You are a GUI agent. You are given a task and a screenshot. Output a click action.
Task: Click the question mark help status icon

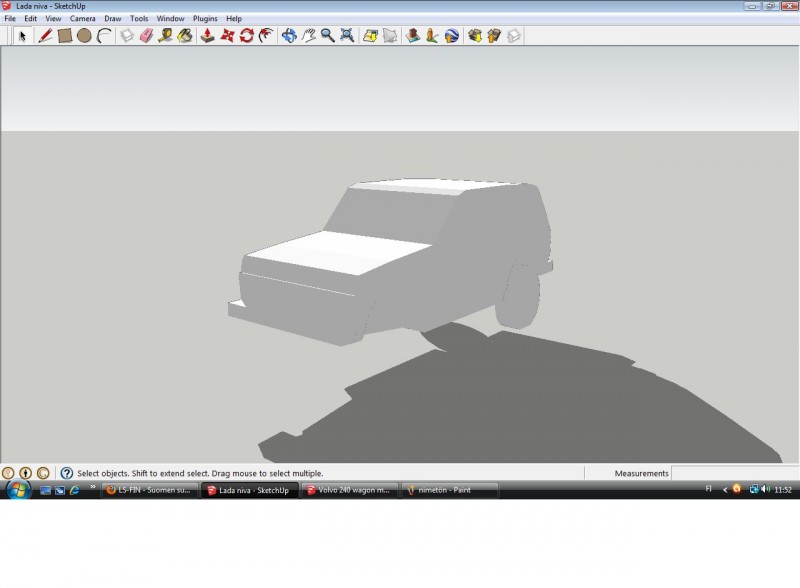[x=67, y=474]
